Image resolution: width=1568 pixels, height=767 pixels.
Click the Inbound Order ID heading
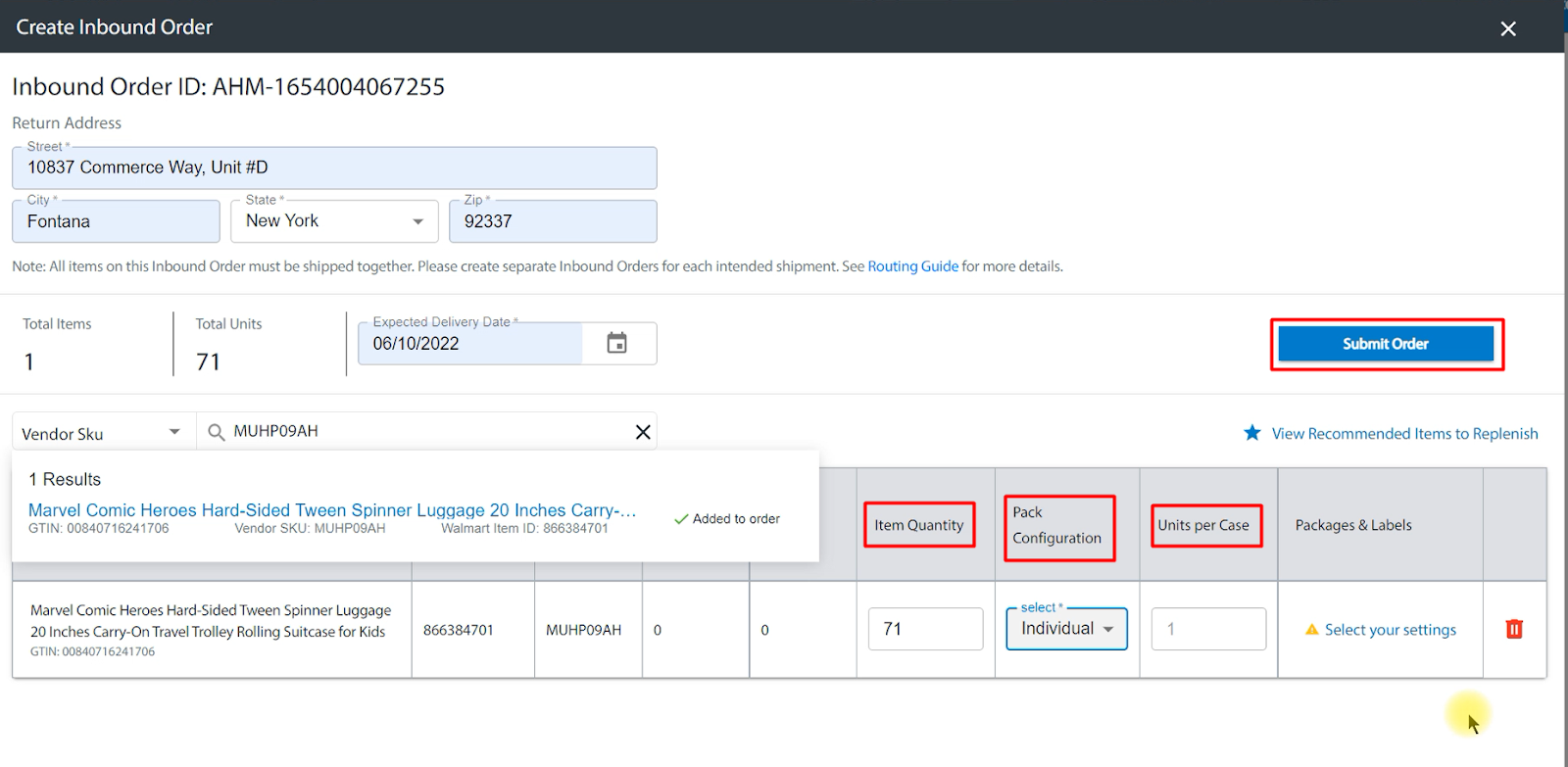pos(228,87)
